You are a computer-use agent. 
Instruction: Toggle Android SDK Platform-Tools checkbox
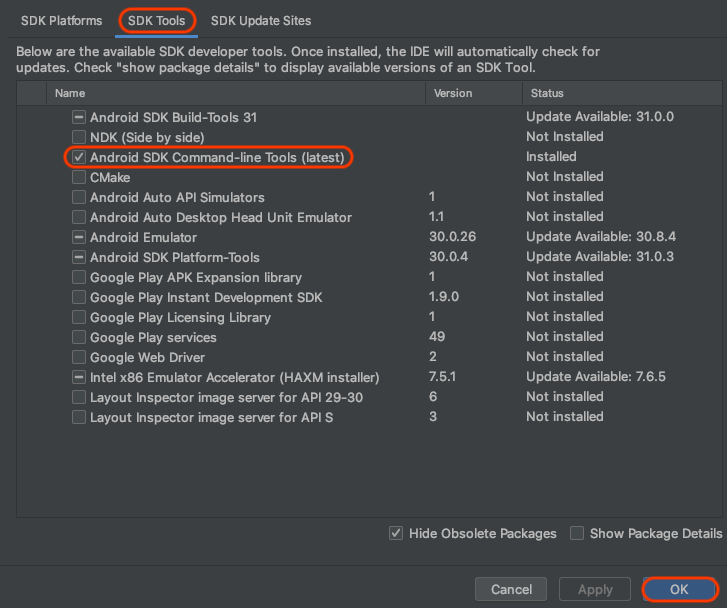pos(79,257)
